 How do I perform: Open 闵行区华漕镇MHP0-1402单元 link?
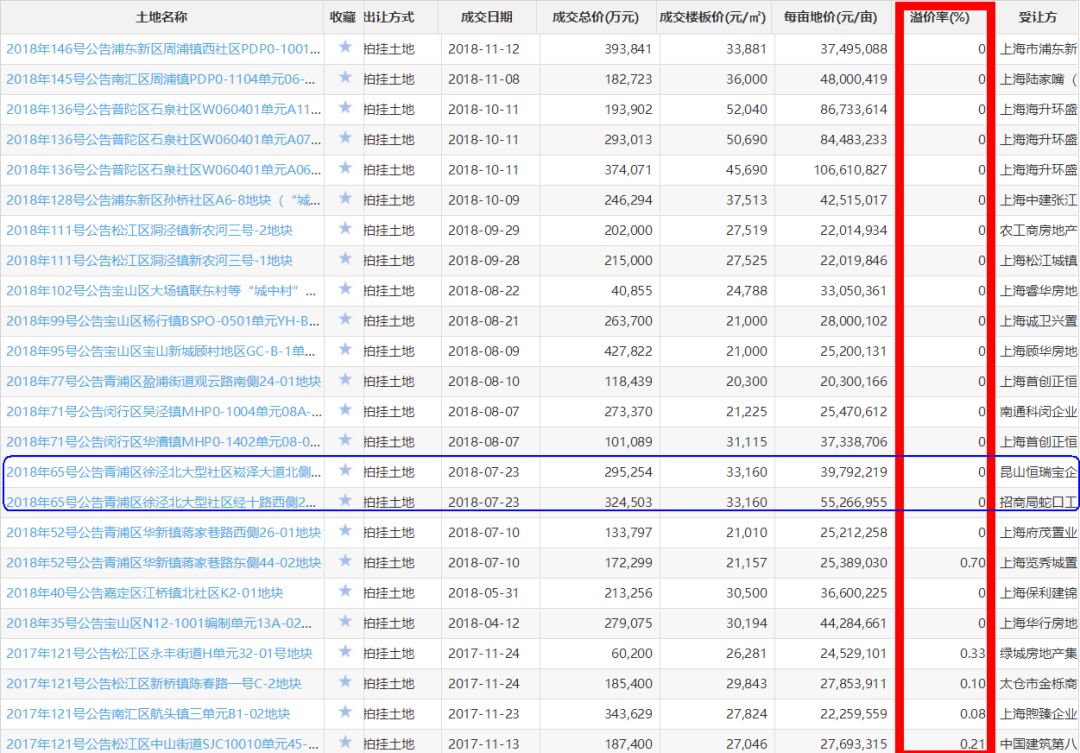click(163, 442)
